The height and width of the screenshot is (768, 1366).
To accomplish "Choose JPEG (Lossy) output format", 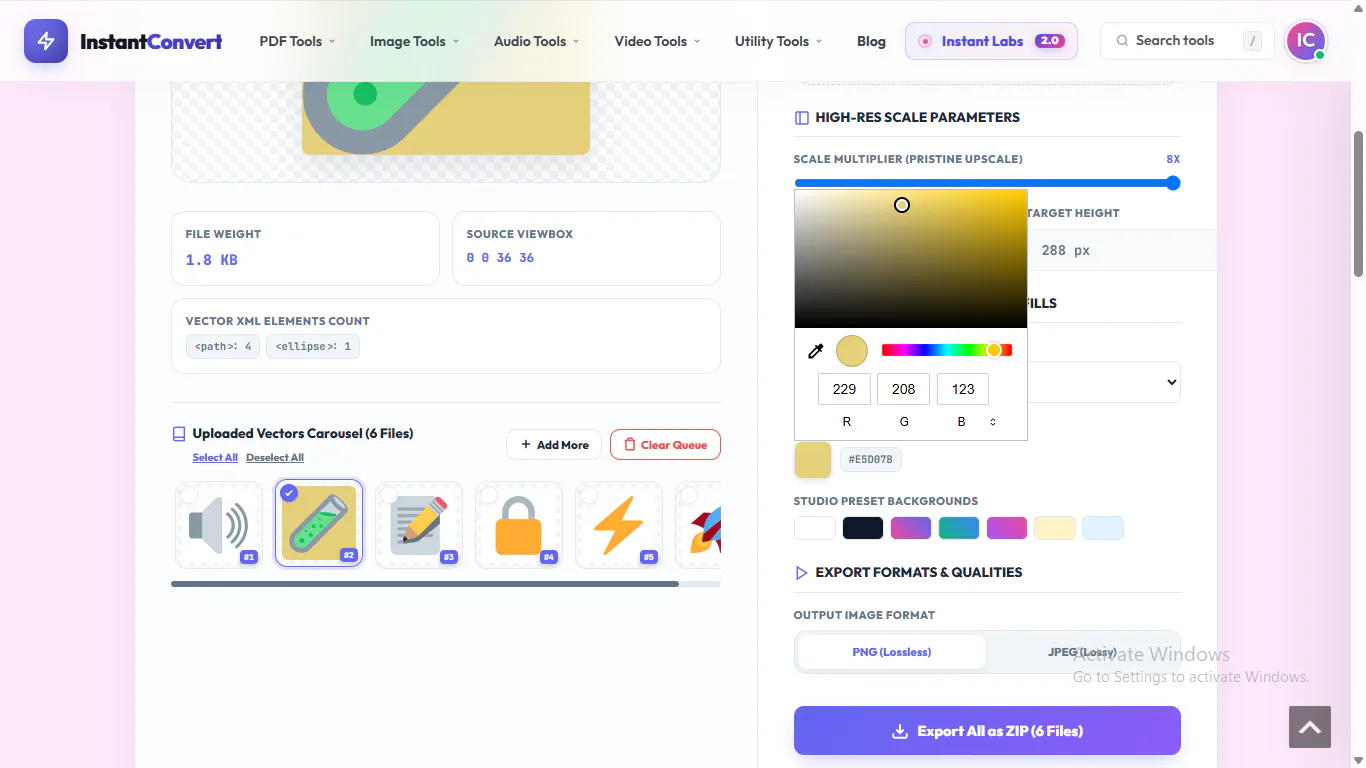I will 1082,652.
